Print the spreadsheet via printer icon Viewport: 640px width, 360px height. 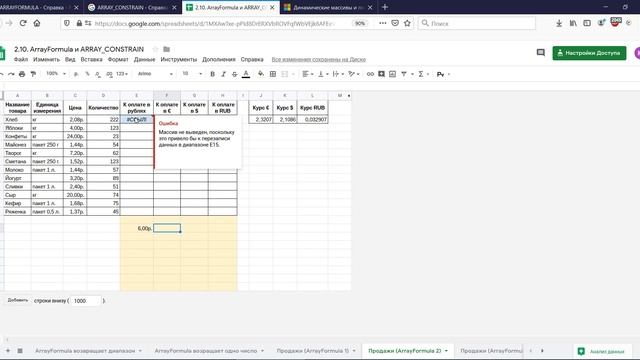(x=22, y=74)
